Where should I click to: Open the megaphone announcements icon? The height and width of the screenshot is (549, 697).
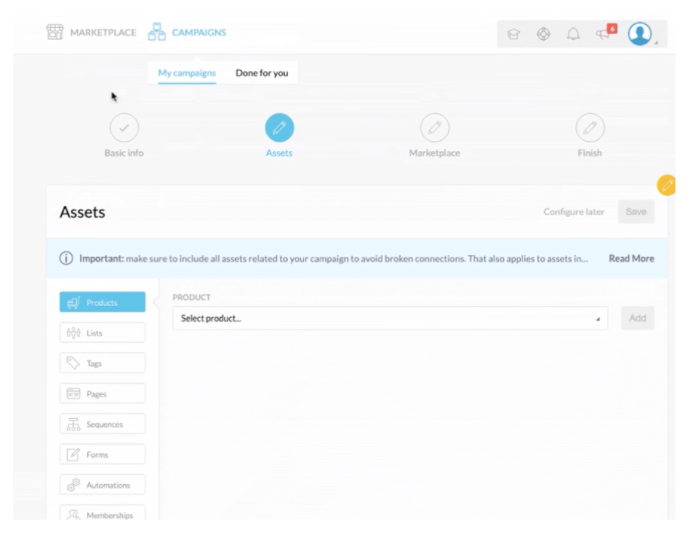pos(605,33)
